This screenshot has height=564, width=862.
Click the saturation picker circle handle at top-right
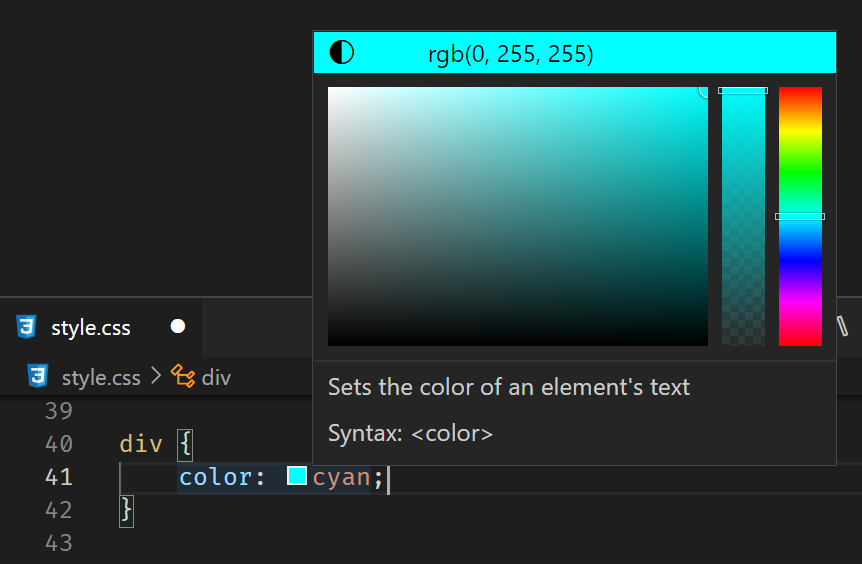[704, 91]
